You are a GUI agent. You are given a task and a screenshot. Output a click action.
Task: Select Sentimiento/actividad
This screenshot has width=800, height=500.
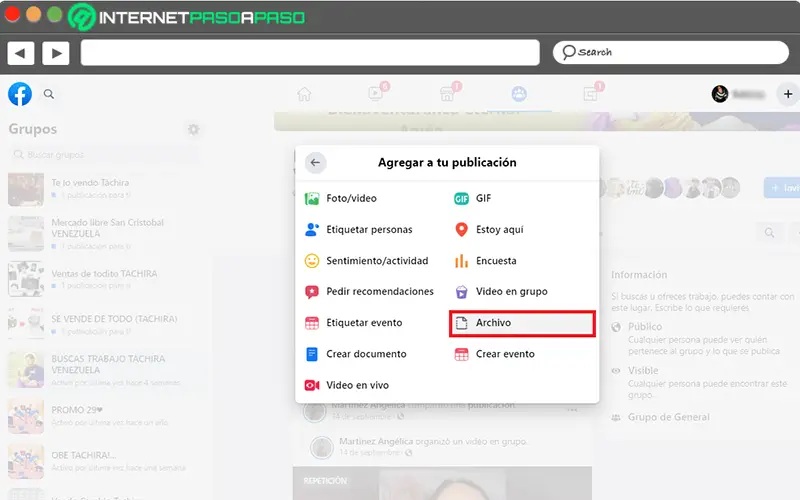click(366, 261)
